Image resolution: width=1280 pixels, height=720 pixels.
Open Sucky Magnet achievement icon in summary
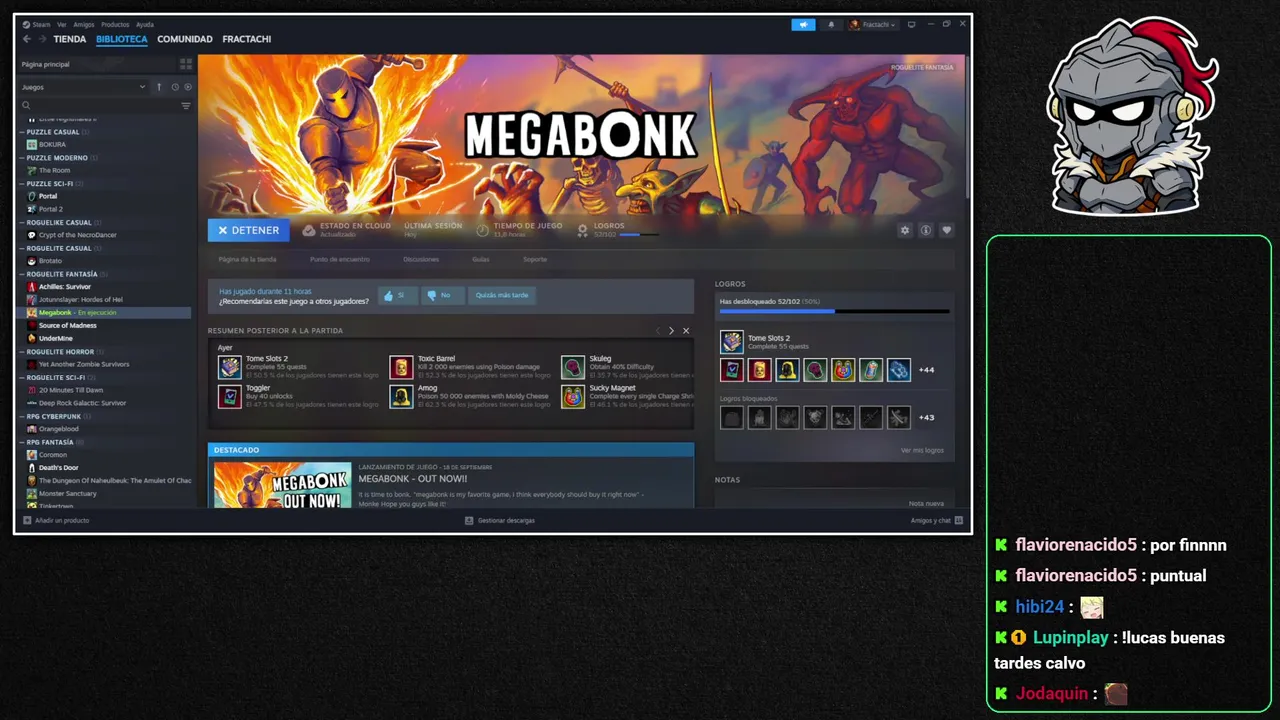[x=572, y=397]
